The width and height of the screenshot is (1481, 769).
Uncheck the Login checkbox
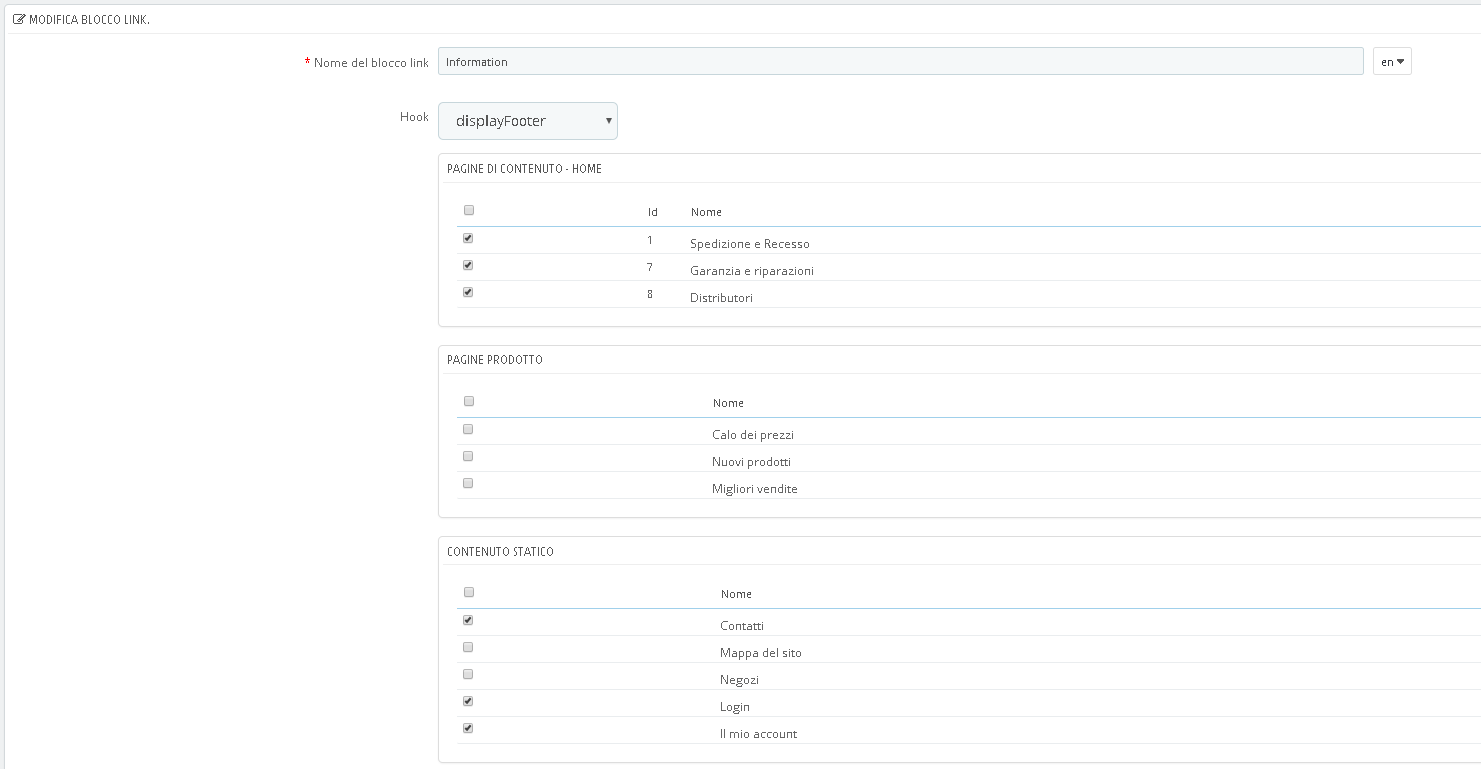pos(468,701)
